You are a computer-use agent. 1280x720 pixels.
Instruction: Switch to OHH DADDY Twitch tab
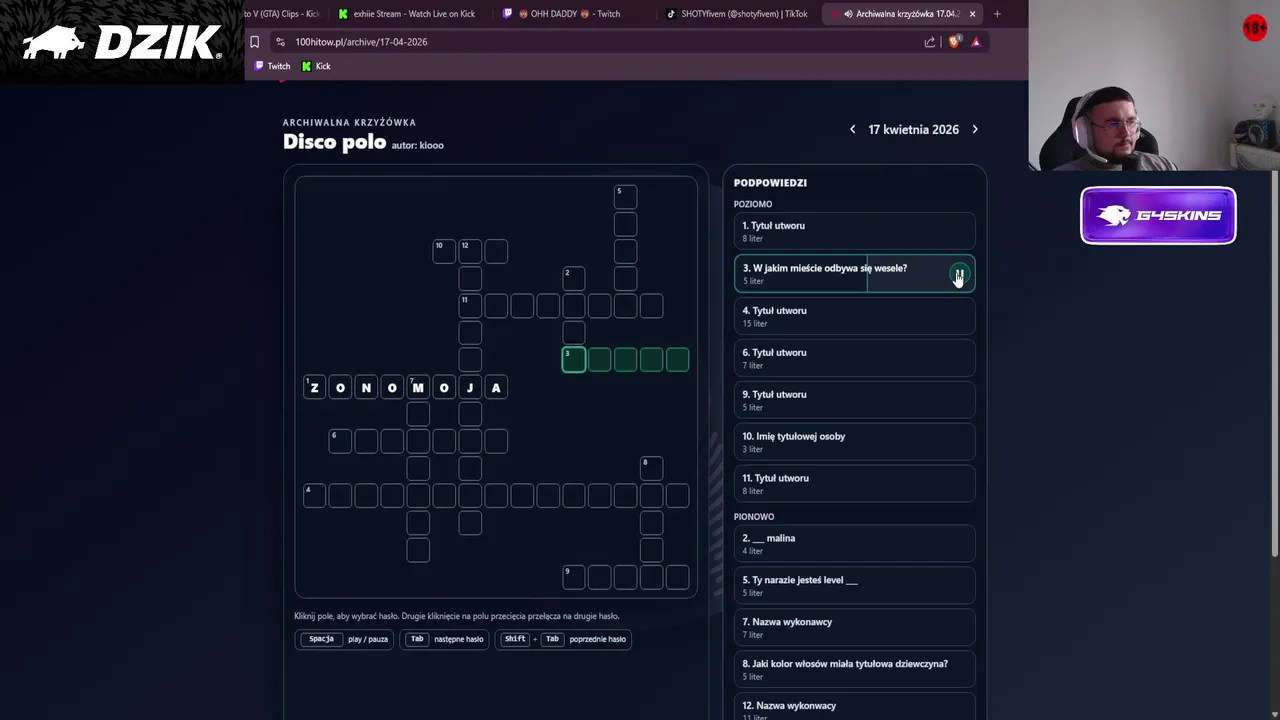pyautogui.click(x=570, y=14)
